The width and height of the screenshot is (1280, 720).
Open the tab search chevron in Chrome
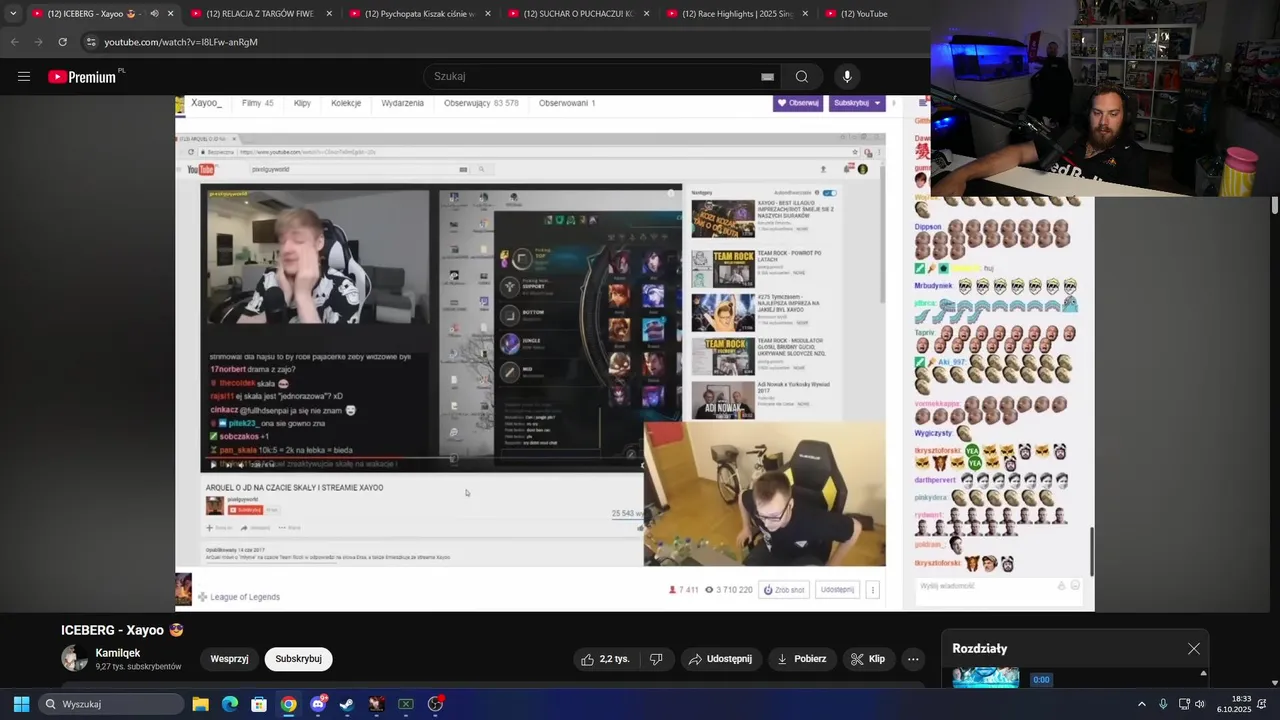point(13,14)
